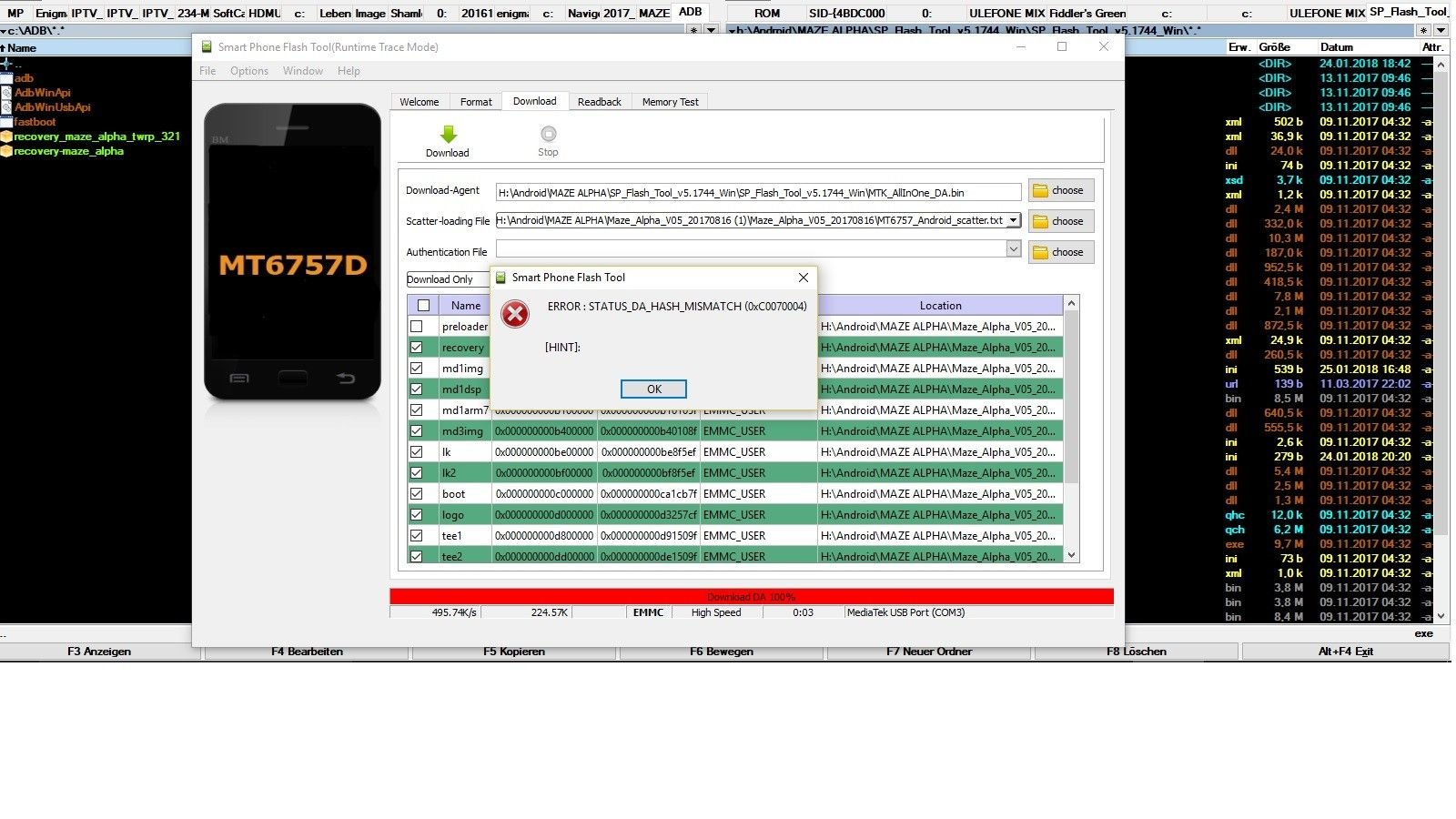Uncheck the logo partition checkbox
Viewport: 1456px width, 819px height.
[417, 515]
